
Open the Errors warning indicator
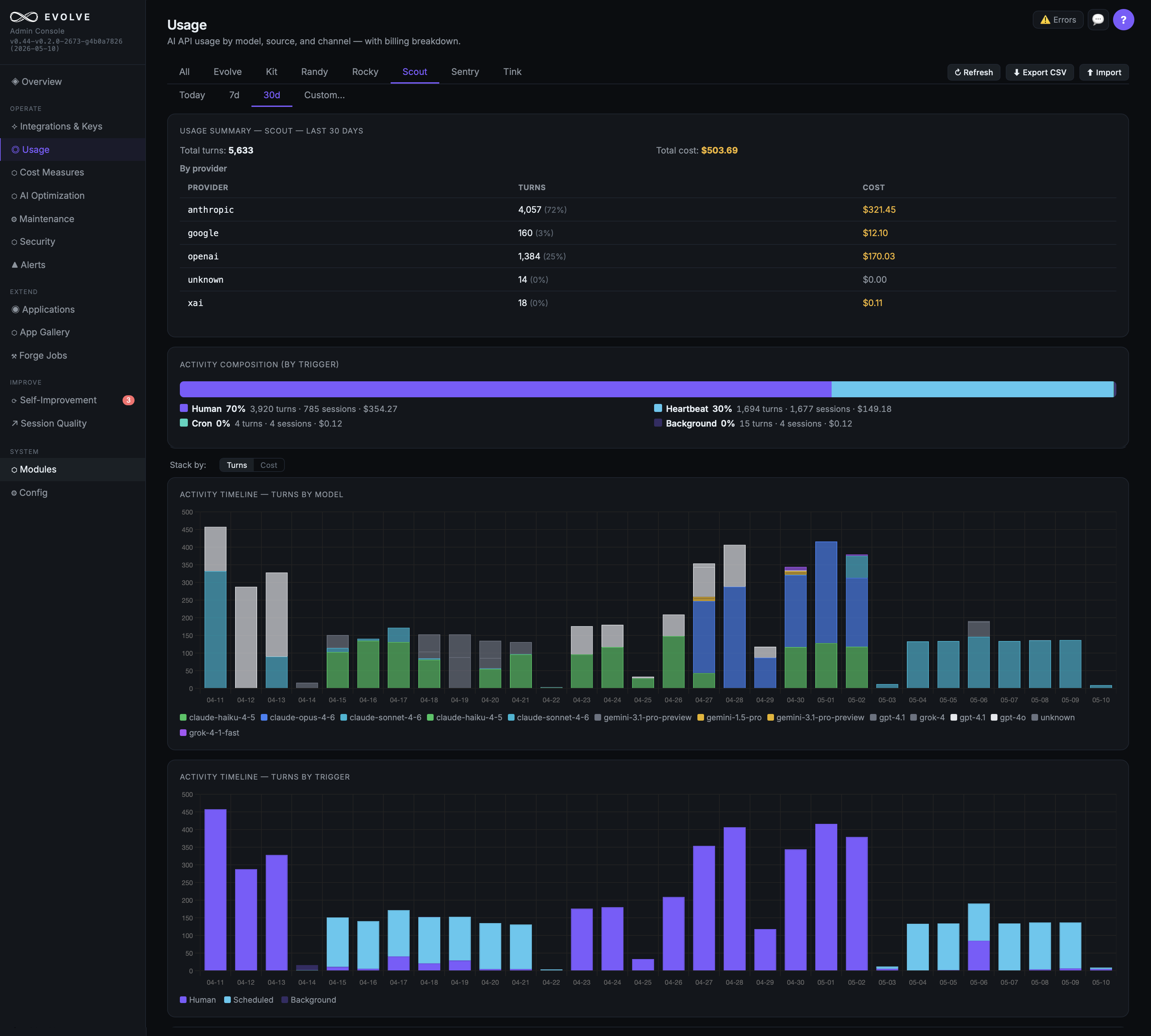[x=1058, y=20]
